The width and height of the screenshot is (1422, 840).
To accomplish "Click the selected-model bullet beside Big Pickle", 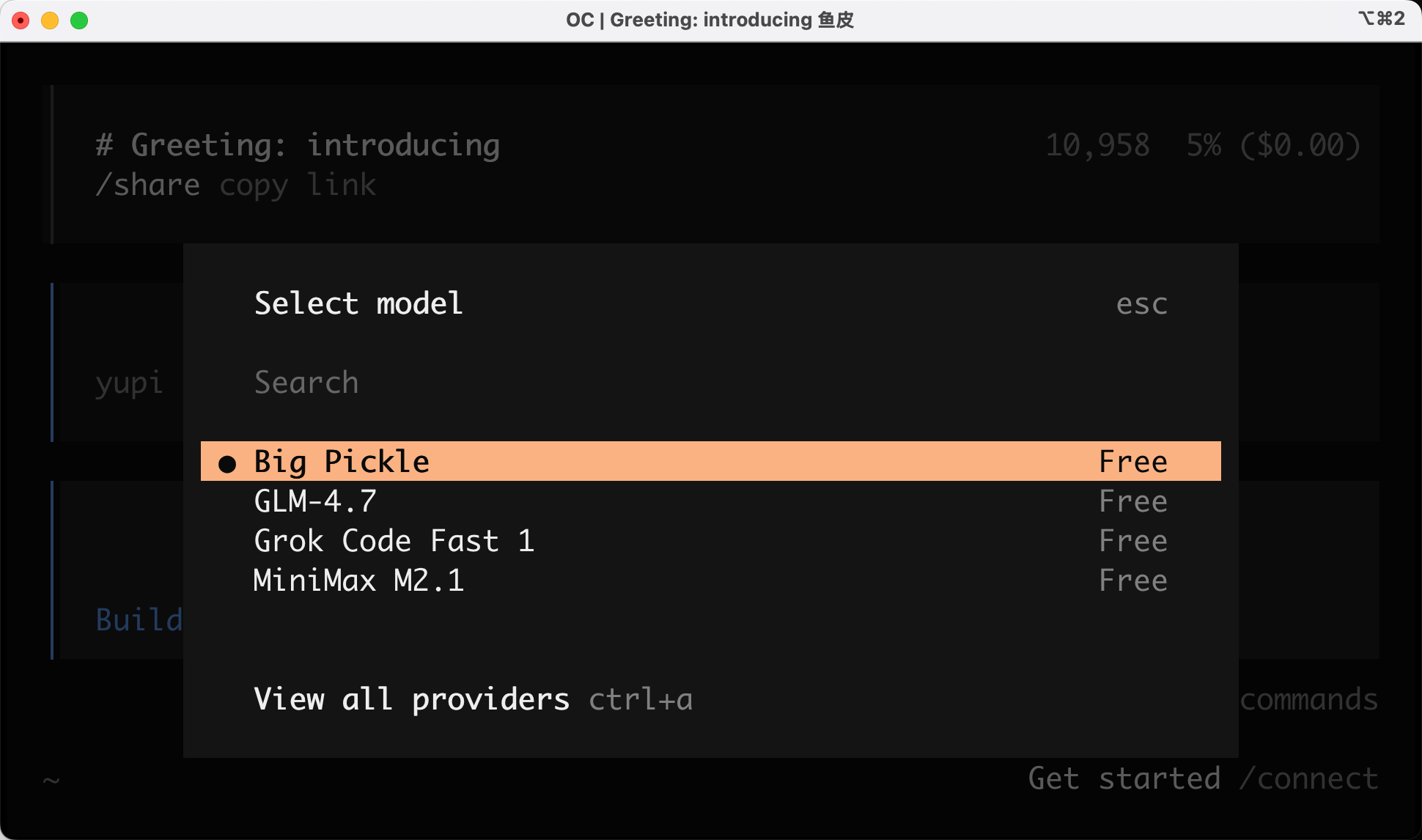I will pos(228,463).
